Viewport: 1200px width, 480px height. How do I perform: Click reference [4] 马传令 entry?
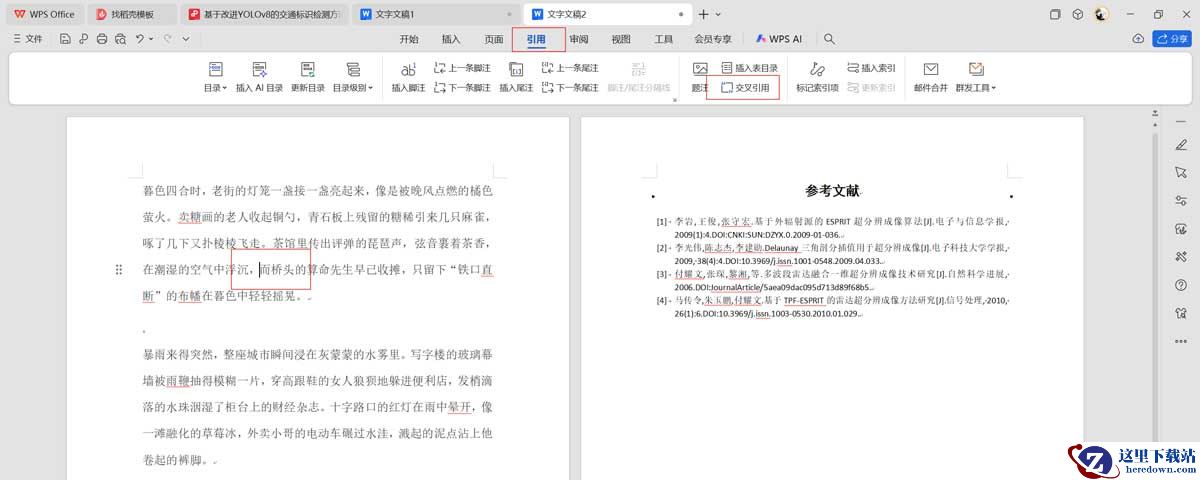coord(832,306)
